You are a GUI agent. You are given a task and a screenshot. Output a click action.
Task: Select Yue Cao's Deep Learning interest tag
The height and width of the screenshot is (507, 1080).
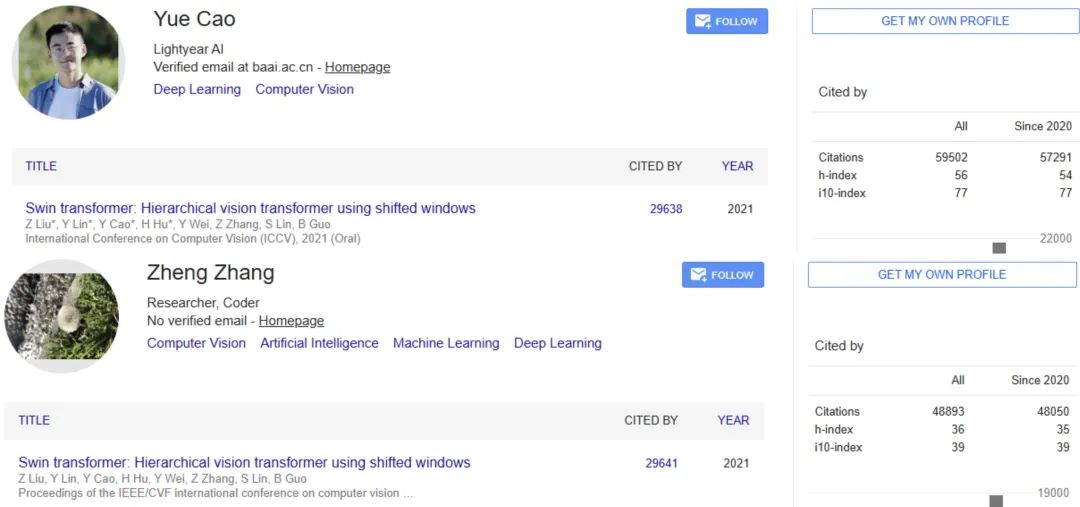tap(197, 89)
